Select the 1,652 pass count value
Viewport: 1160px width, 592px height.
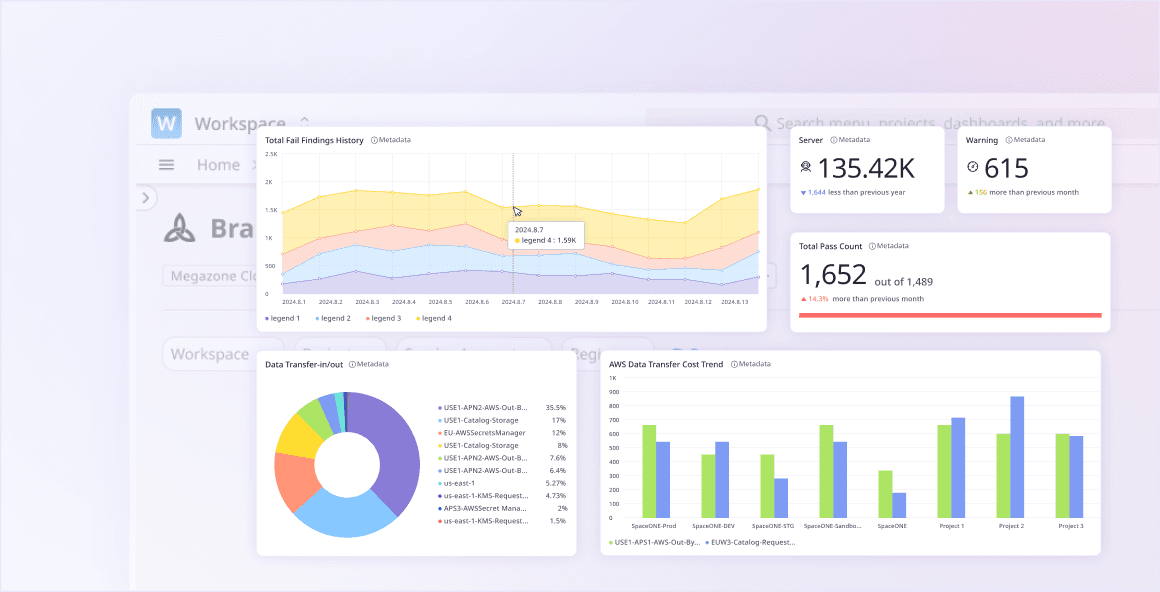833,275
